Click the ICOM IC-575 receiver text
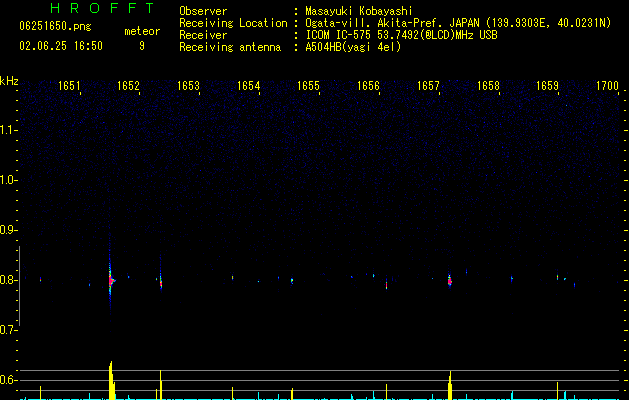Image resolution: width=629 pixels, height=400 pixels. [x=401, y=35]
